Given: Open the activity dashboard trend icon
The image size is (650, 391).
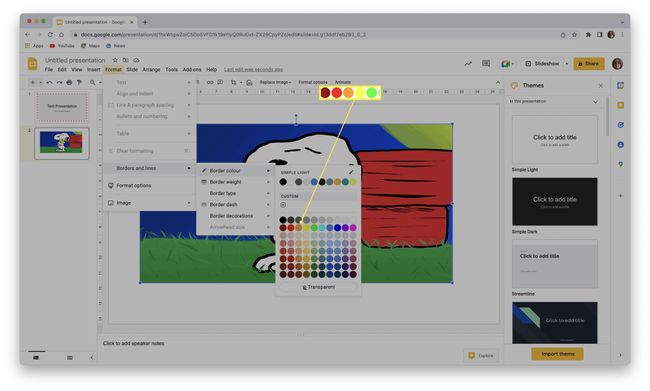Looking at the screenshot, I should 468,63.
